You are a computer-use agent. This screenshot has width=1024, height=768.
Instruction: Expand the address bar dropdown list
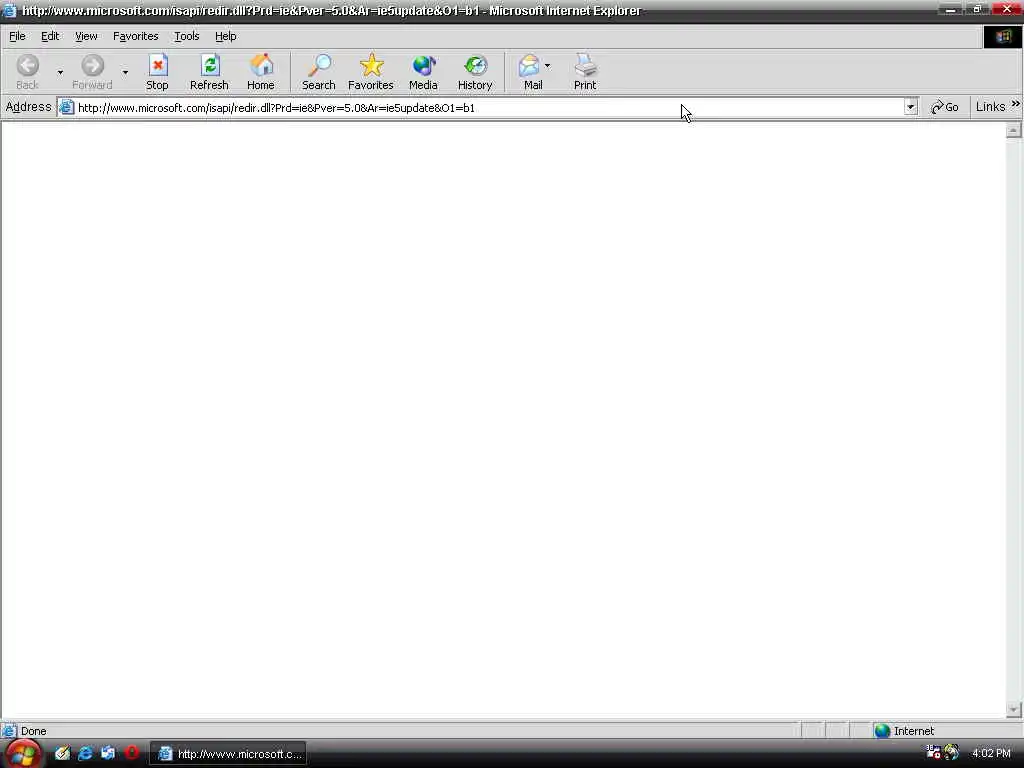[910, 107]
